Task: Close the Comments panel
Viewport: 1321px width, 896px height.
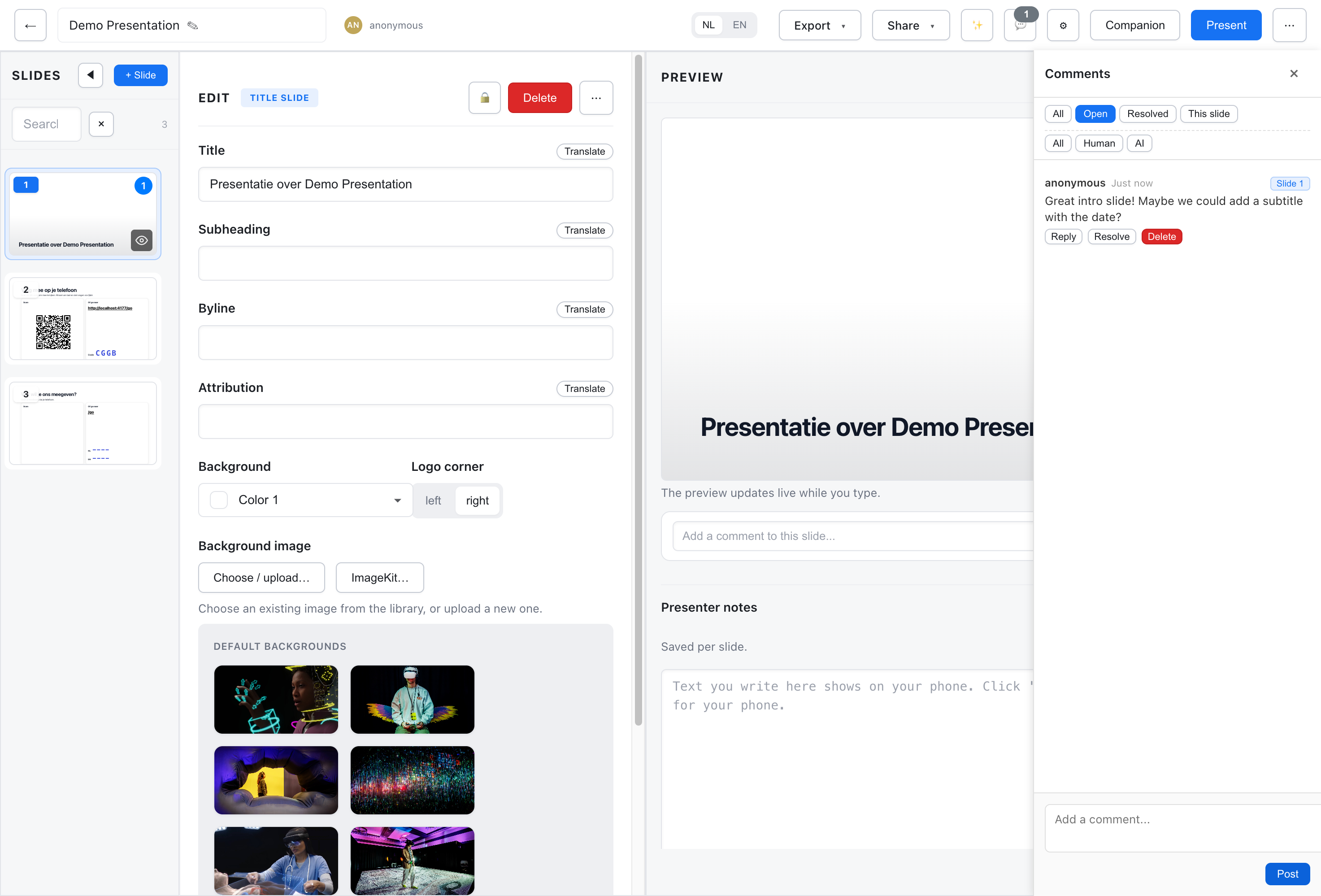Action: click(1294, 74)
